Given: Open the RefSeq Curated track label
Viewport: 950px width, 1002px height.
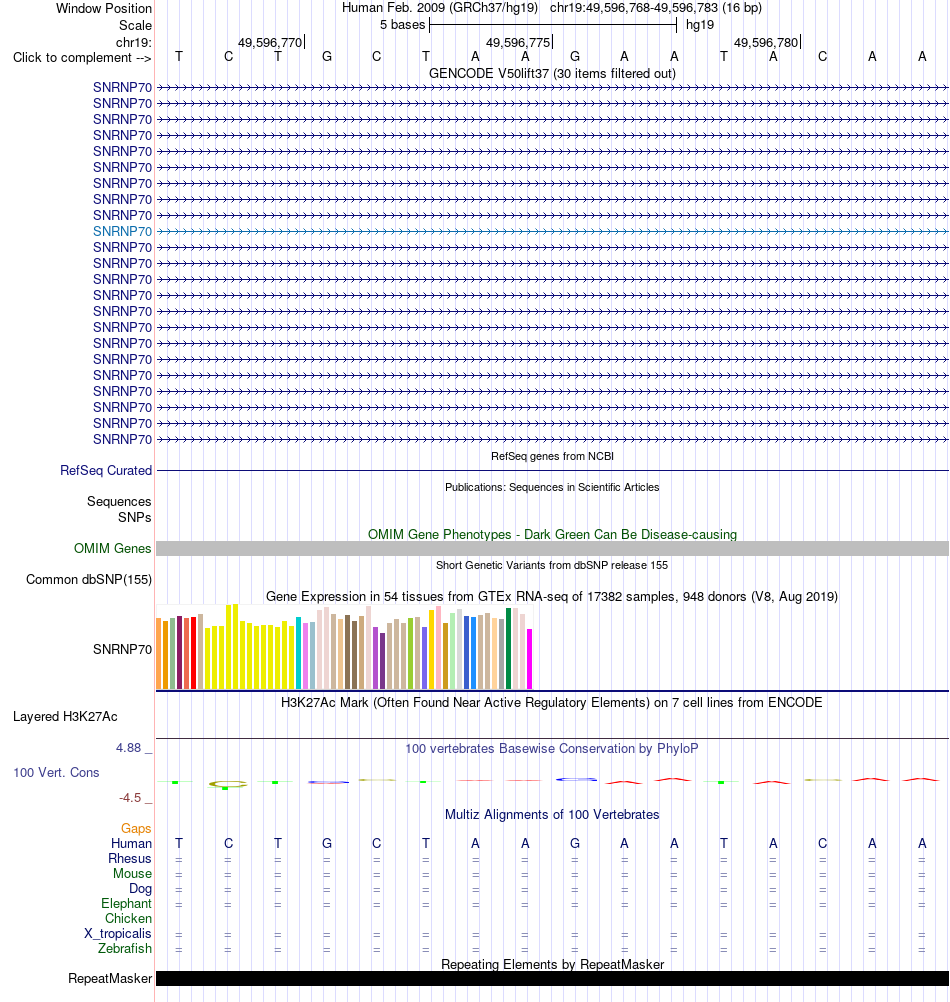Looking at the screenshot, I should [x=105, y=470].
